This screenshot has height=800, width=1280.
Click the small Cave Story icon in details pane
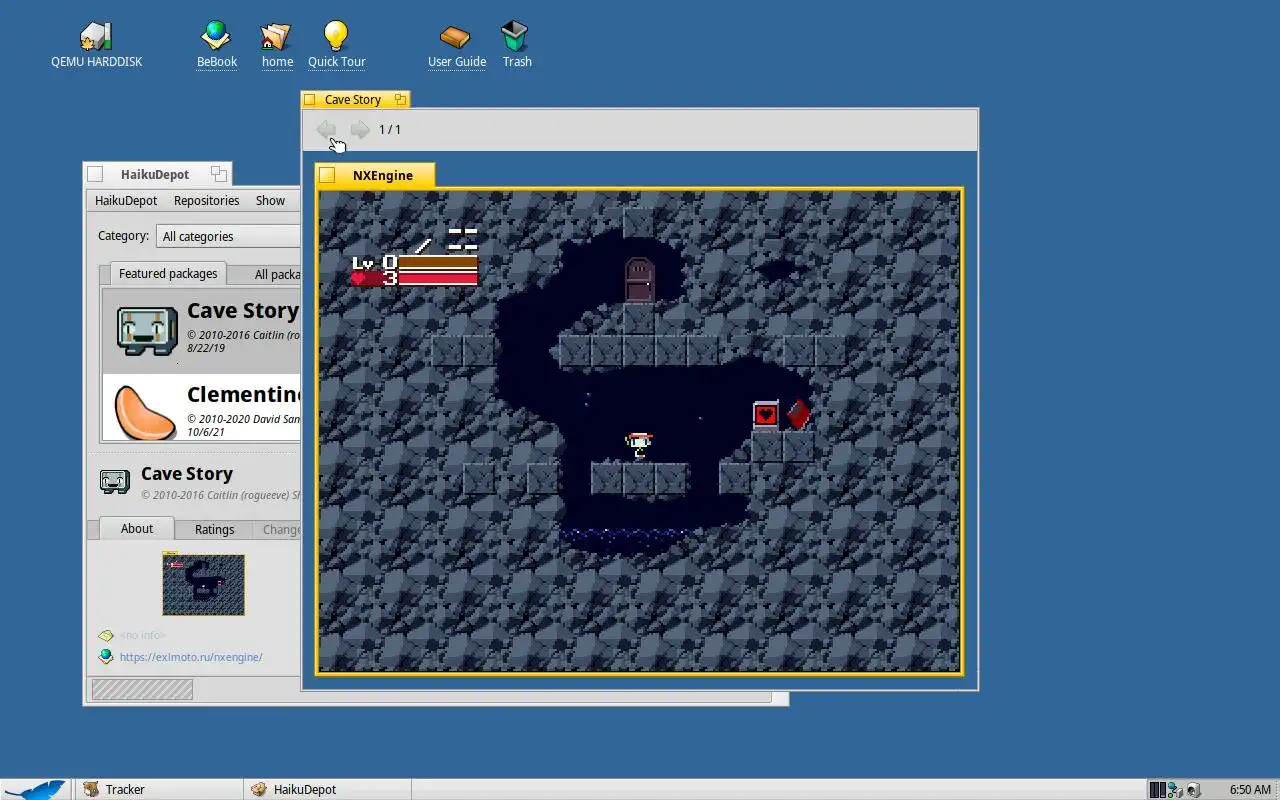(115, 482)
